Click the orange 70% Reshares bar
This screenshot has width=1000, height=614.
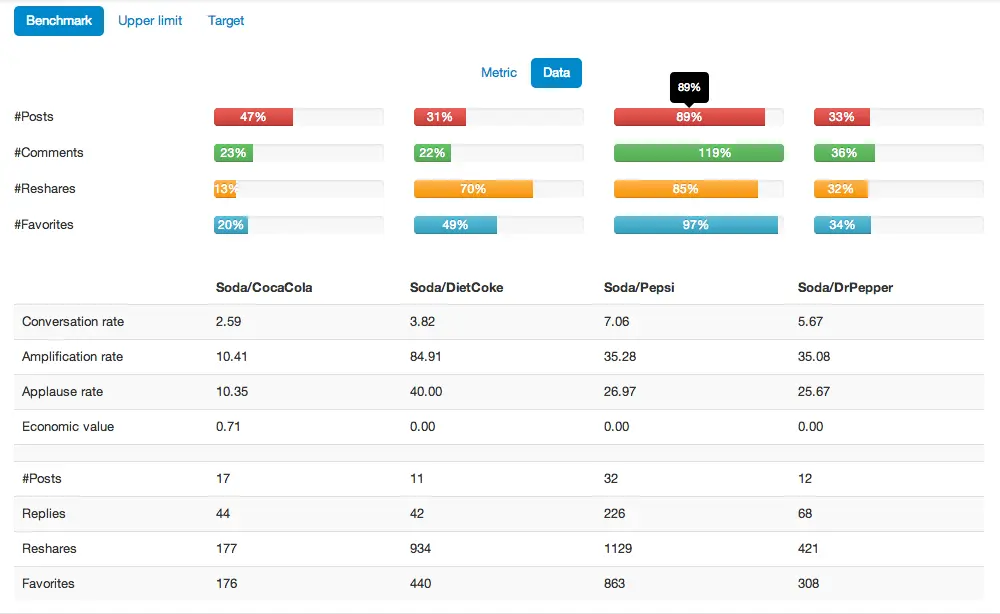(x=473, y=189)
